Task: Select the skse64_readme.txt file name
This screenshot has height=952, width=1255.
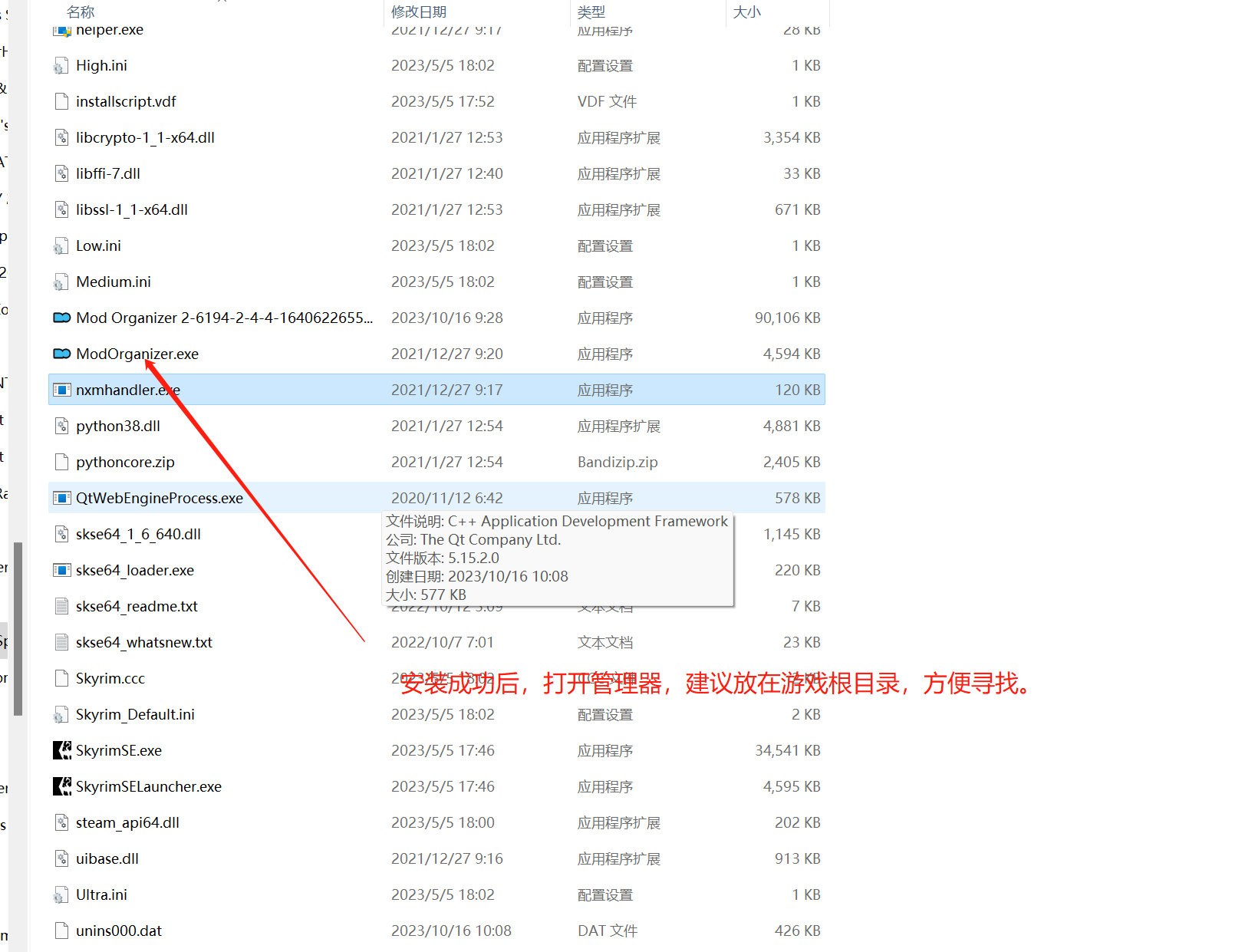Action: pos(137,606)
